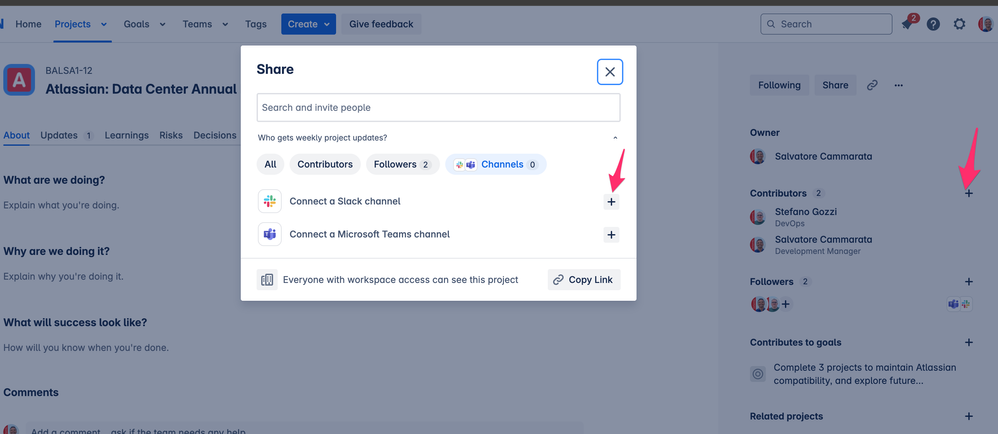Click the Following button
Image resolution: width=998 pixels, height=434 pixels.
779,85
